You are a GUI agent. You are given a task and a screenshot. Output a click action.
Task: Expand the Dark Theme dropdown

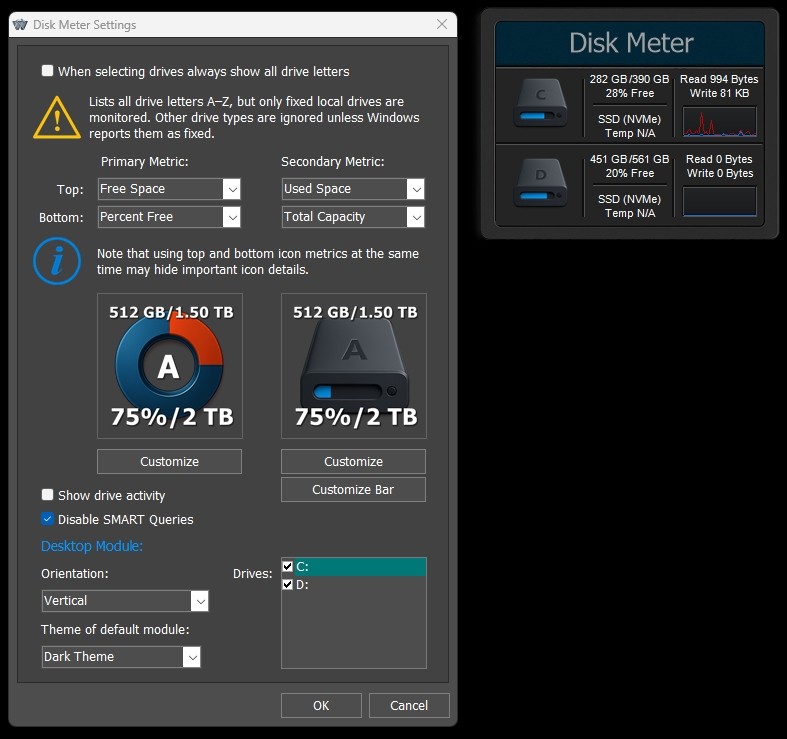pyautogui.click(x=191, y=657)
